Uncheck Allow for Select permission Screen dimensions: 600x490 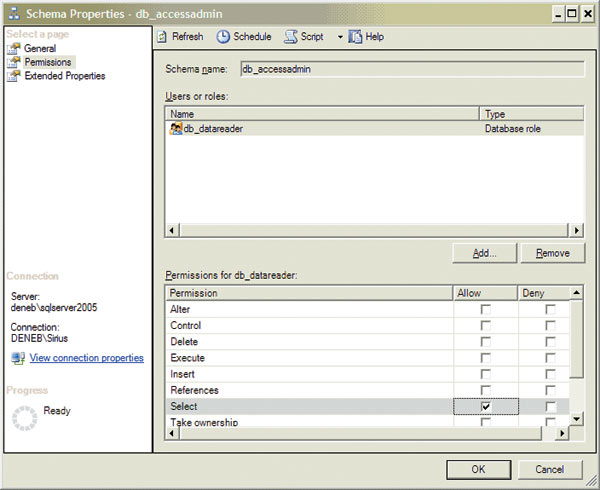click(x=486, y=406)
